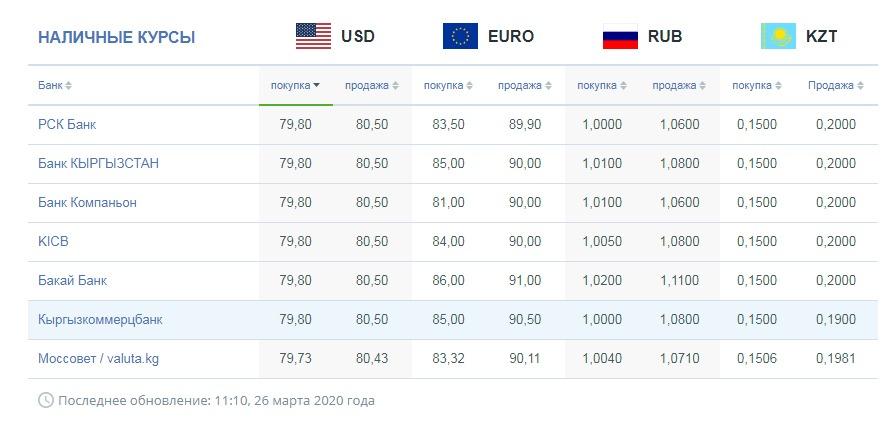Click the clock icon beside last update time
891x426 pixels.
coord(45,400)
